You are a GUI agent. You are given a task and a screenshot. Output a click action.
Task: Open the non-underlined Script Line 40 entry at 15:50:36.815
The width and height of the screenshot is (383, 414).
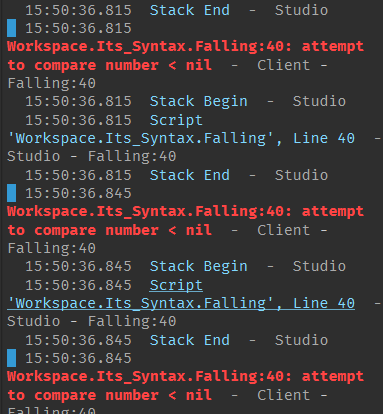pyautogui.click(x=181, y=129)
